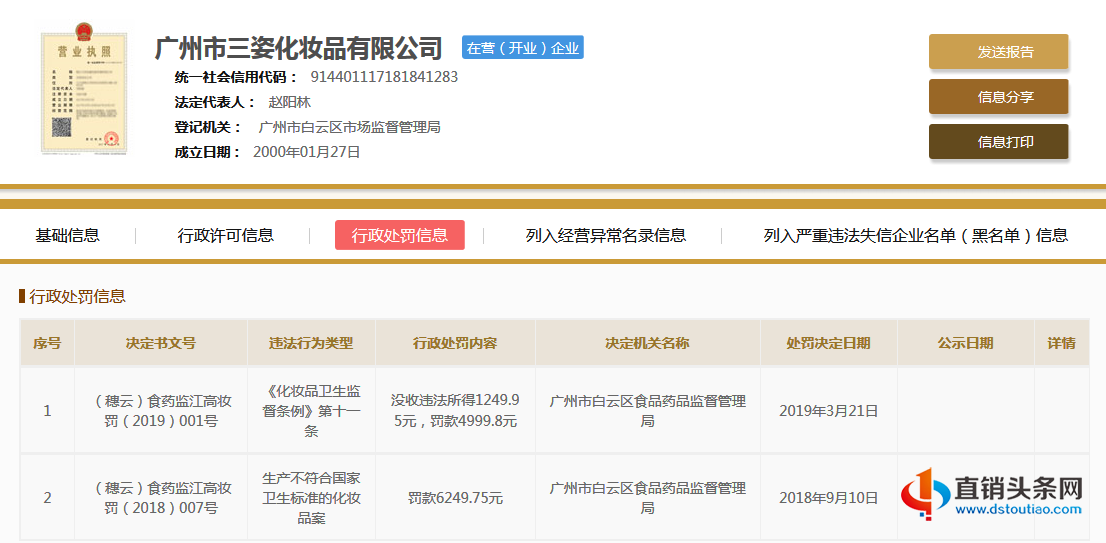
Task: Click the 违法行为类型 column header
Action: coord(311,343)
